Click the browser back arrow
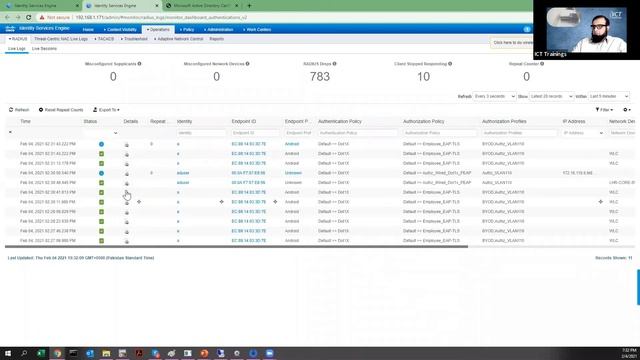The image size is (640, 360). 7,18
